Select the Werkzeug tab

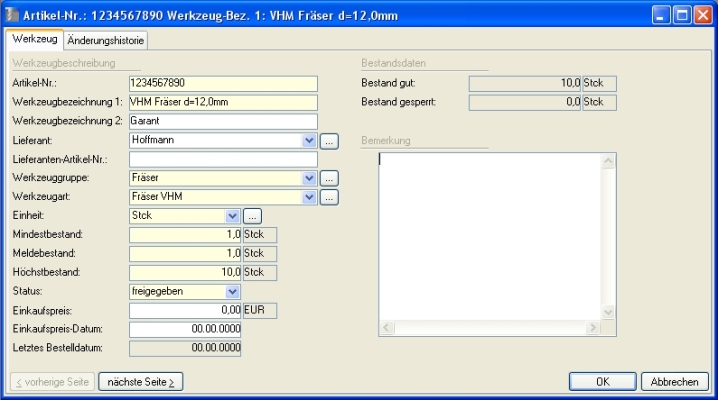point(34,38)
